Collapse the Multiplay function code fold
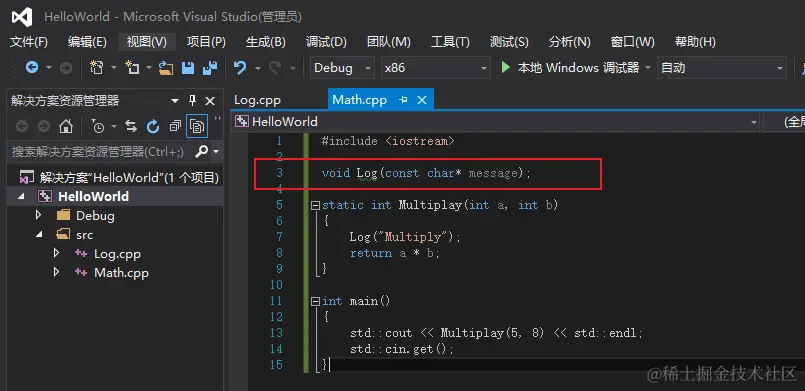The width and height of the screenshot is (805, 391). pyautogui.click(x=315, y=205)
